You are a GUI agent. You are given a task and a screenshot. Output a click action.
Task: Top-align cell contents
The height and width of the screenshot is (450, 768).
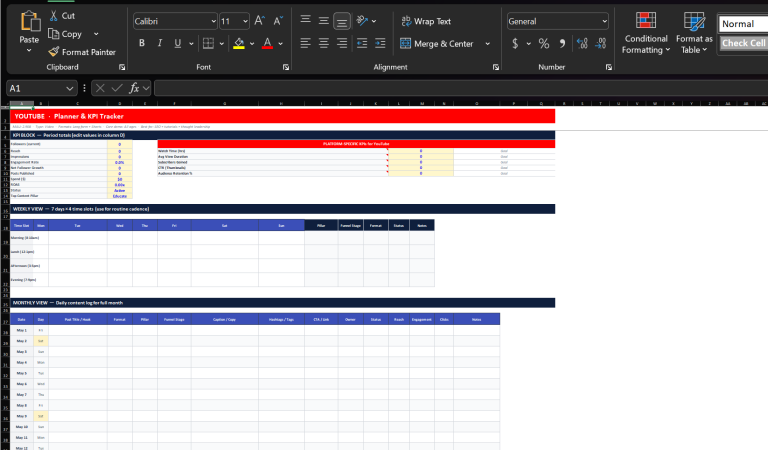tap(305, 21)
